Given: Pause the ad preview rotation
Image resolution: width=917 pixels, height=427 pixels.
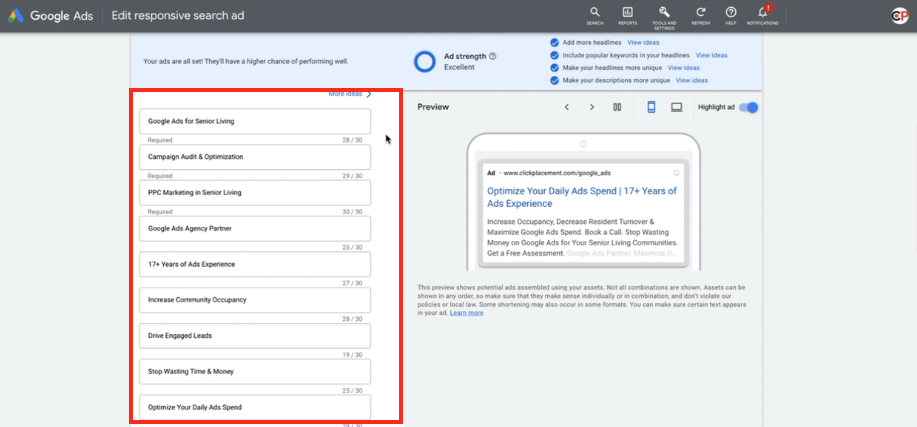Looking at the screenshot, I should [618, 107].
